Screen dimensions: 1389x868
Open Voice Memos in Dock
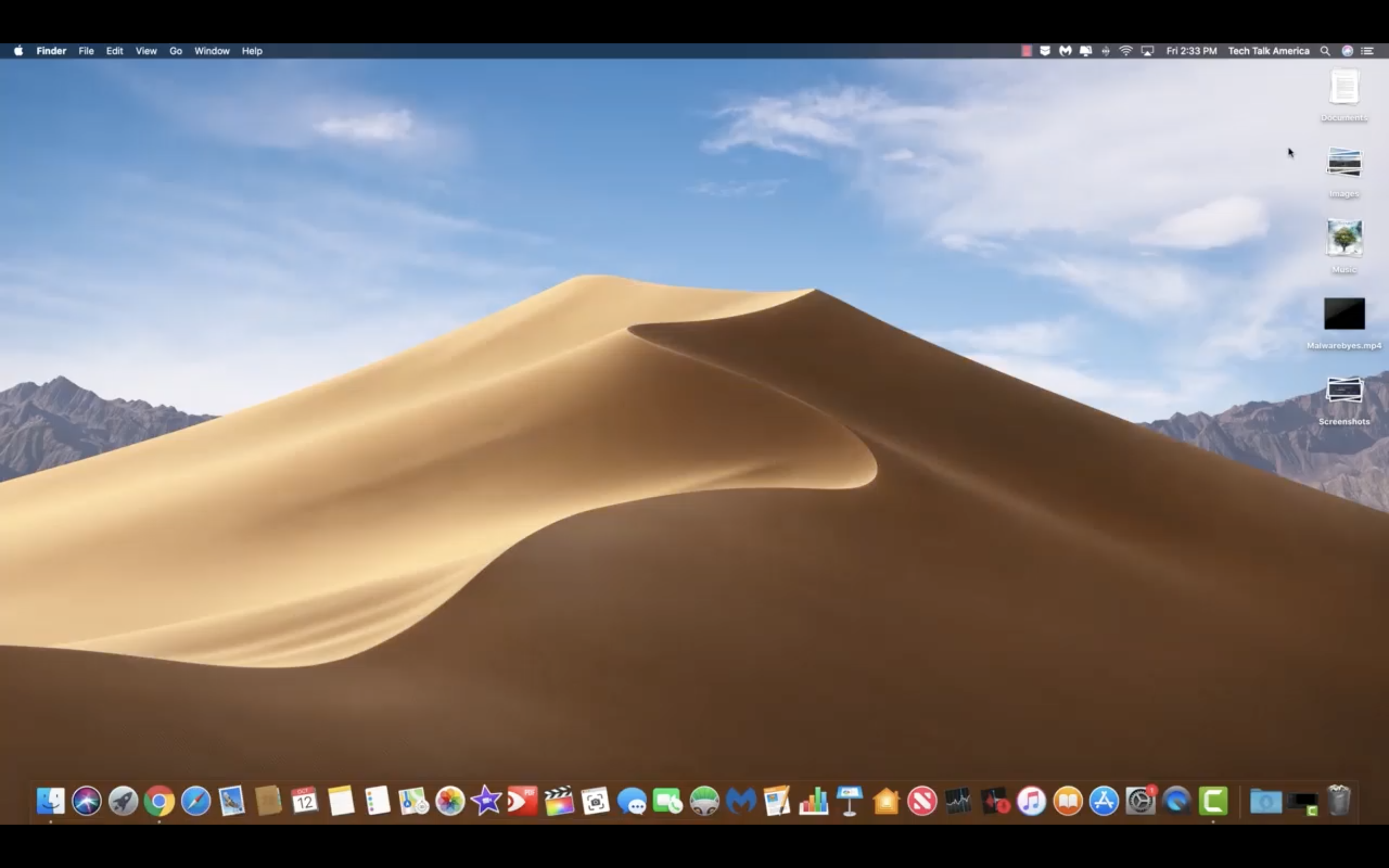(x=995, y=801)
